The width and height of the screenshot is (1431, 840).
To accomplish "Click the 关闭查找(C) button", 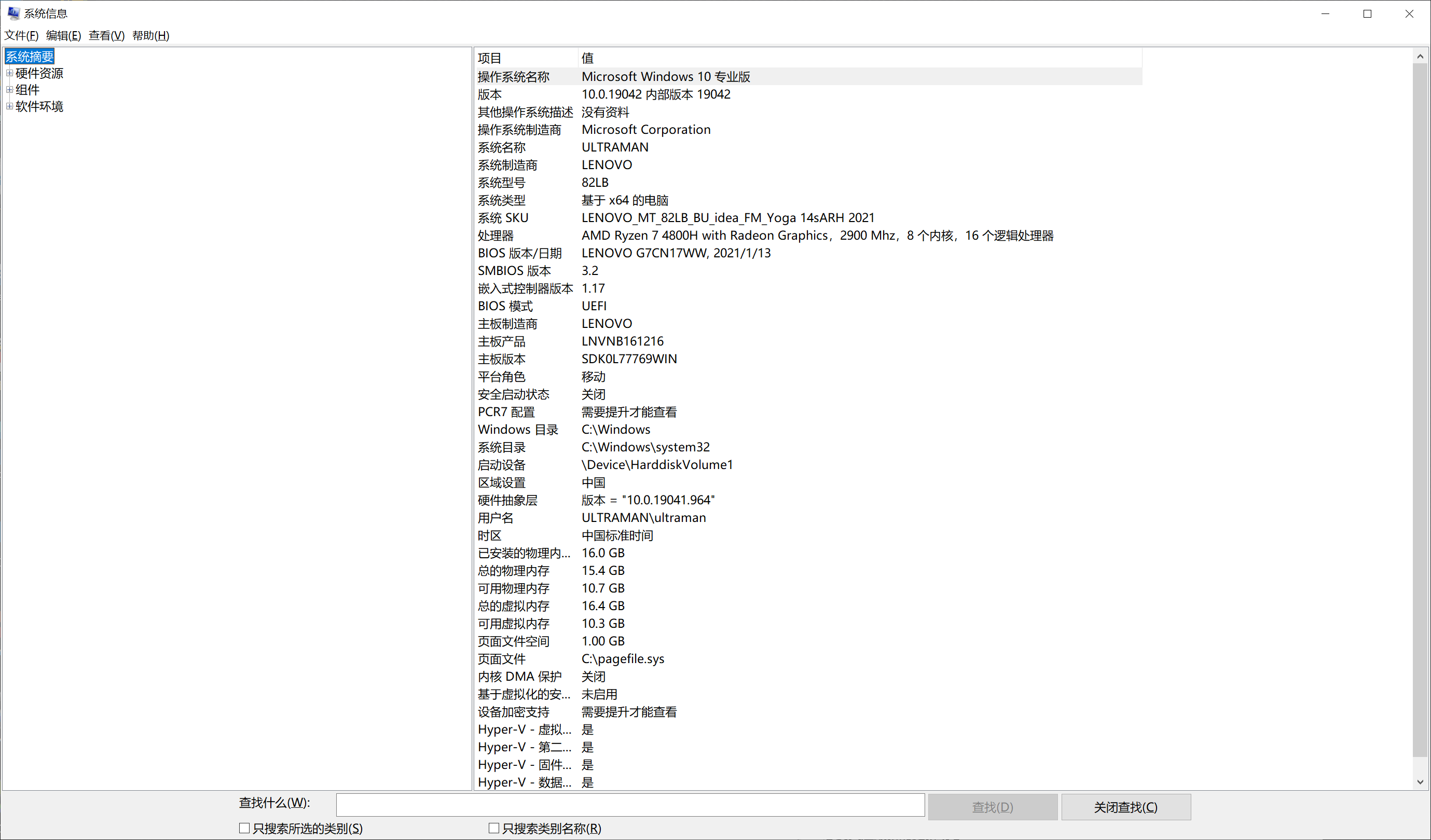I will click(x=1126, y=806).
